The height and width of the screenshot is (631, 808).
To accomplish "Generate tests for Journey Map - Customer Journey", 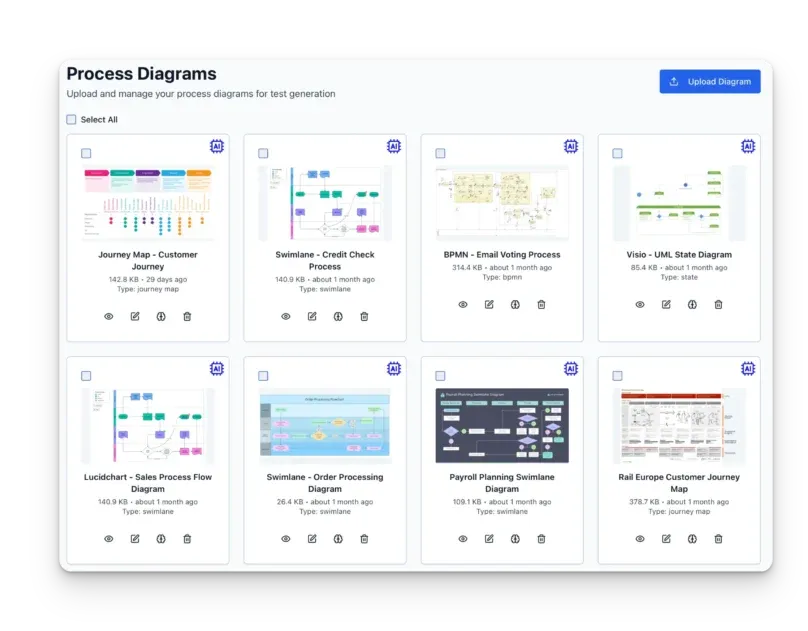I will coord(161,316).
